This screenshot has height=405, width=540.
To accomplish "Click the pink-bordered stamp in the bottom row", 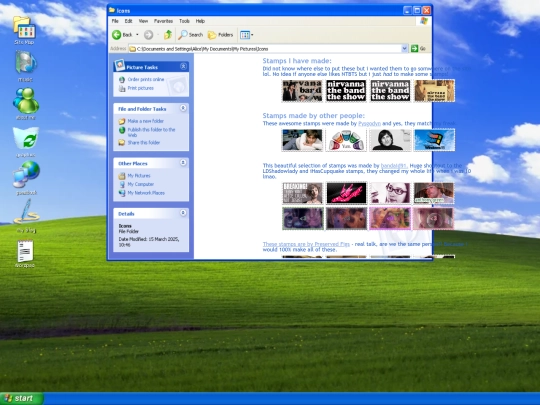I will (x=390, y=218).
